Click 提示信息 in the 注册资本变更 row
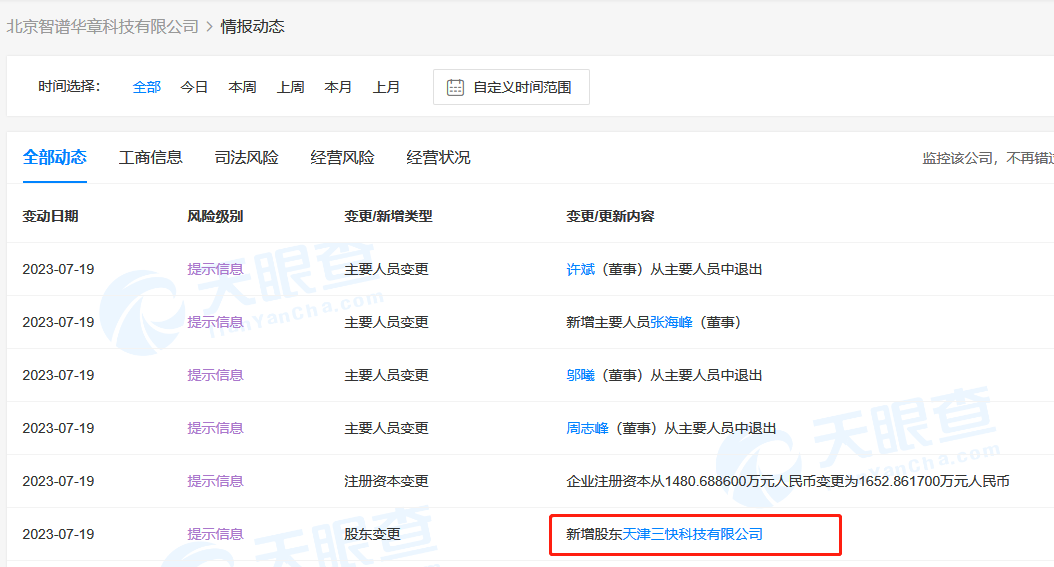The image size is (1054, 567). tap(215, 482)
